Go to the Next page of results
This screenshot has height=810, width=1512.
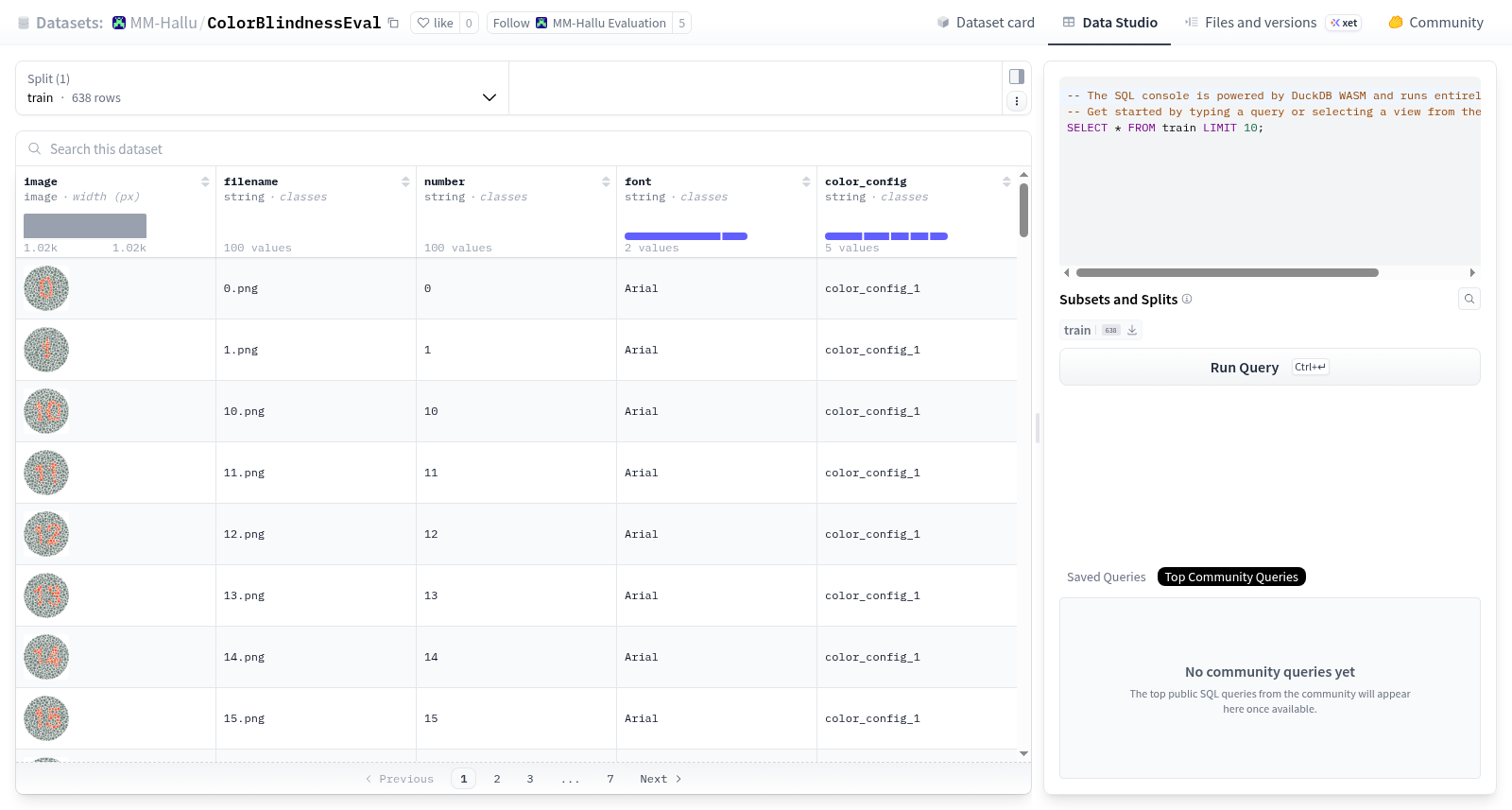point(661,779)
